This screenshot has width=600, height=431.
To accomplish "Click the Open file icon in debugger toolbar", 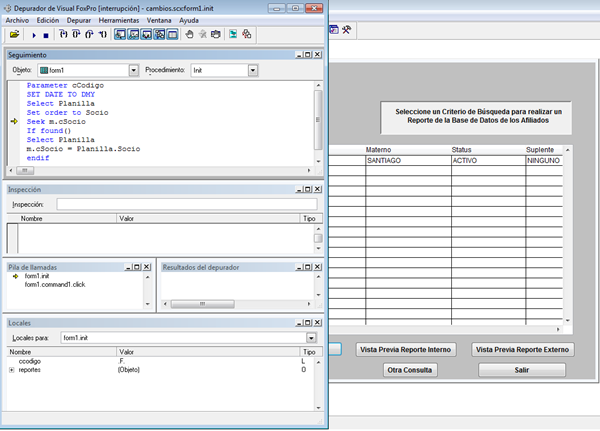I will point(14,34).
